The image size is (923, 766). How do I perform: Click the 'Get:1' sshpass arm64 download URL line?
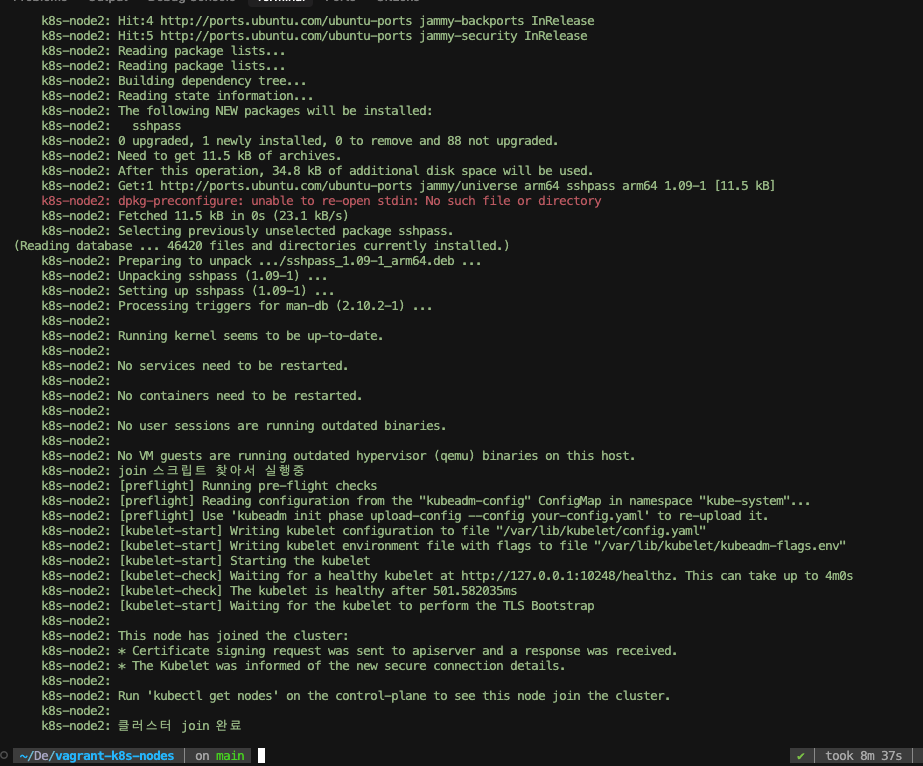click(409, 186)
